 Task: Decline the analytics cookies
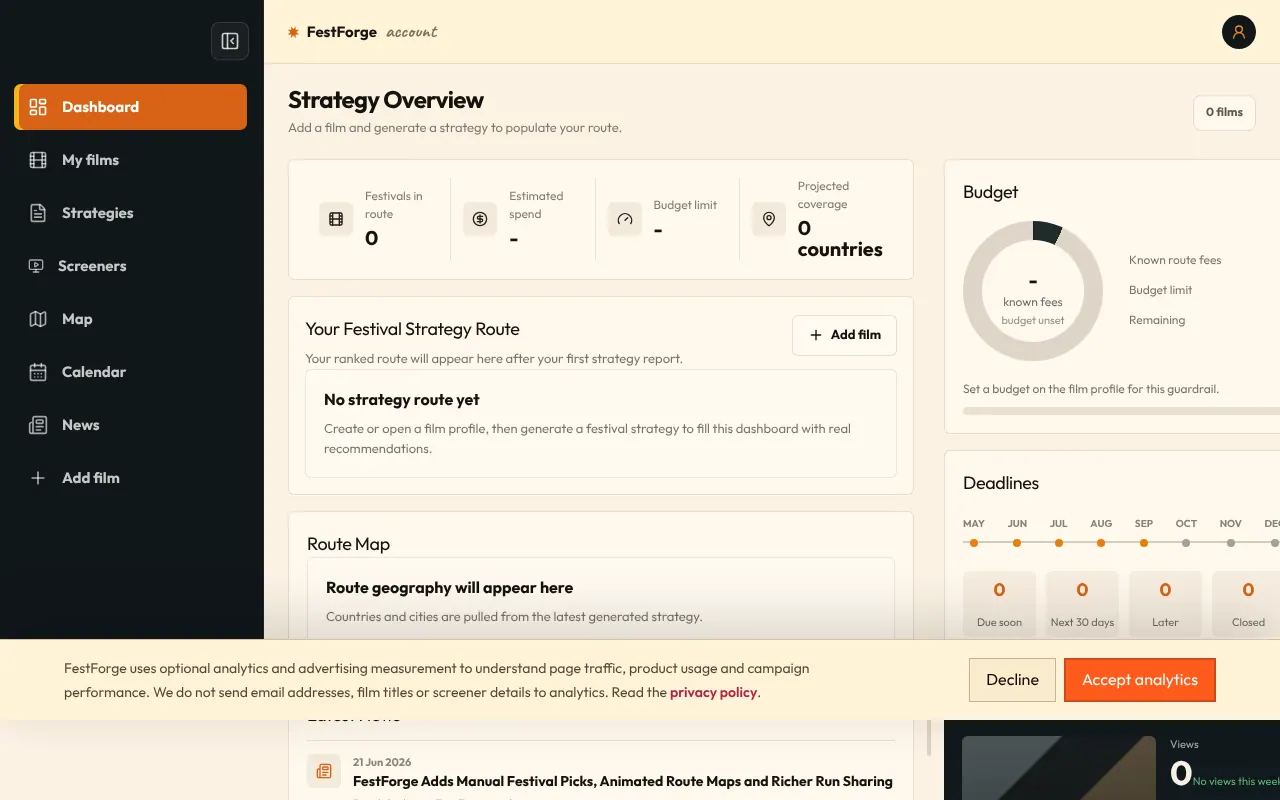point(1012,680)
